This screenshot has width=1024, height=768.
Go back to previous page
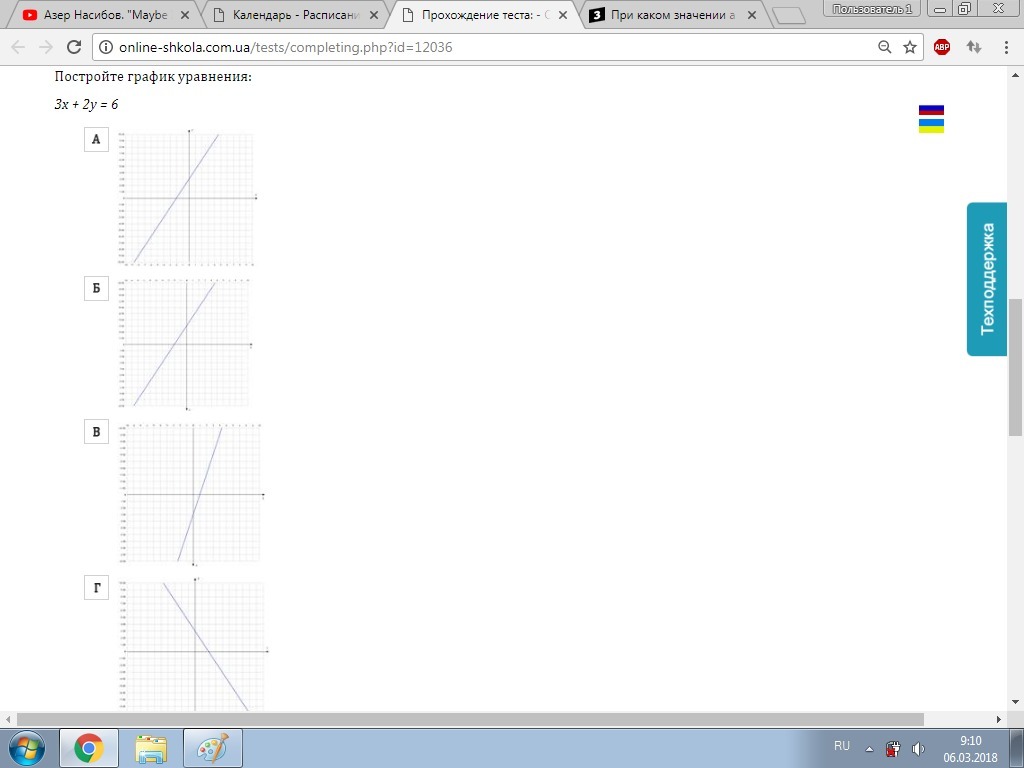pyautogui.click(x=18, y=47)
